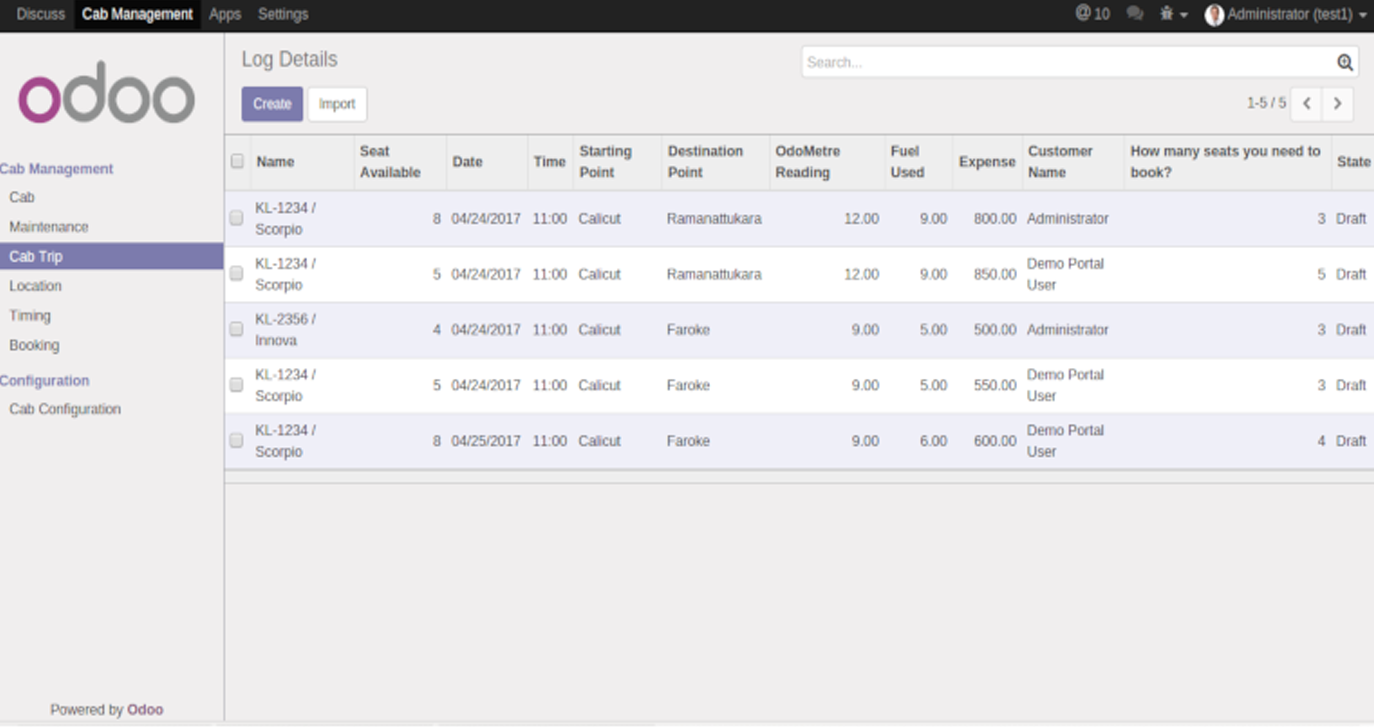Click the 500.00 expense cell
Screen dimensions: 1374x728
[x=995, y=329]
